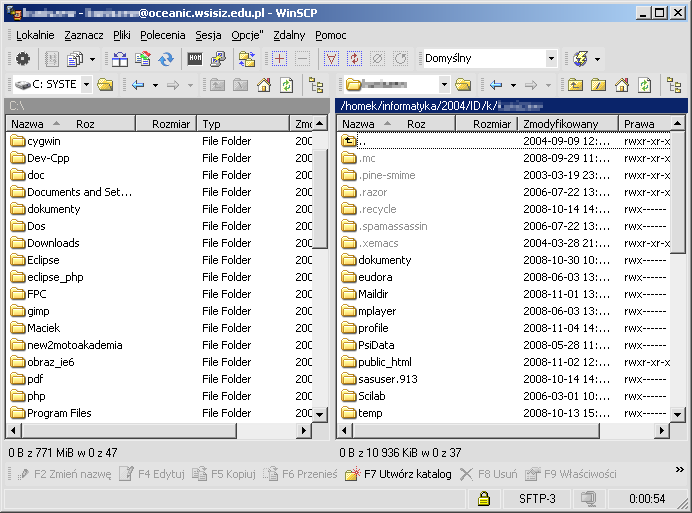Go to local home directory icon
Image resolution: width=692 pixels, height=513 pixels.
(264, 84)
